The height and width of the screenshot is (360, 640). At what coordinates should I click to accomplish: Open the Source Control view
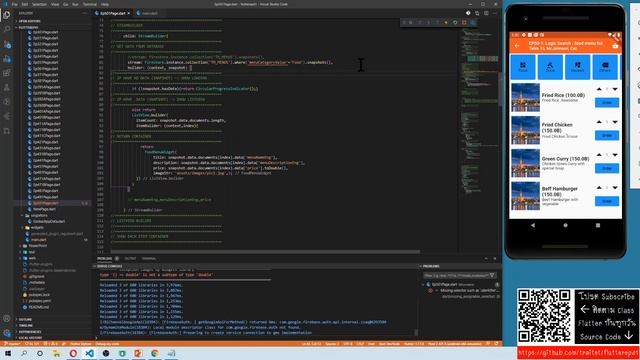pyautogui.click(x=7, y=44)
